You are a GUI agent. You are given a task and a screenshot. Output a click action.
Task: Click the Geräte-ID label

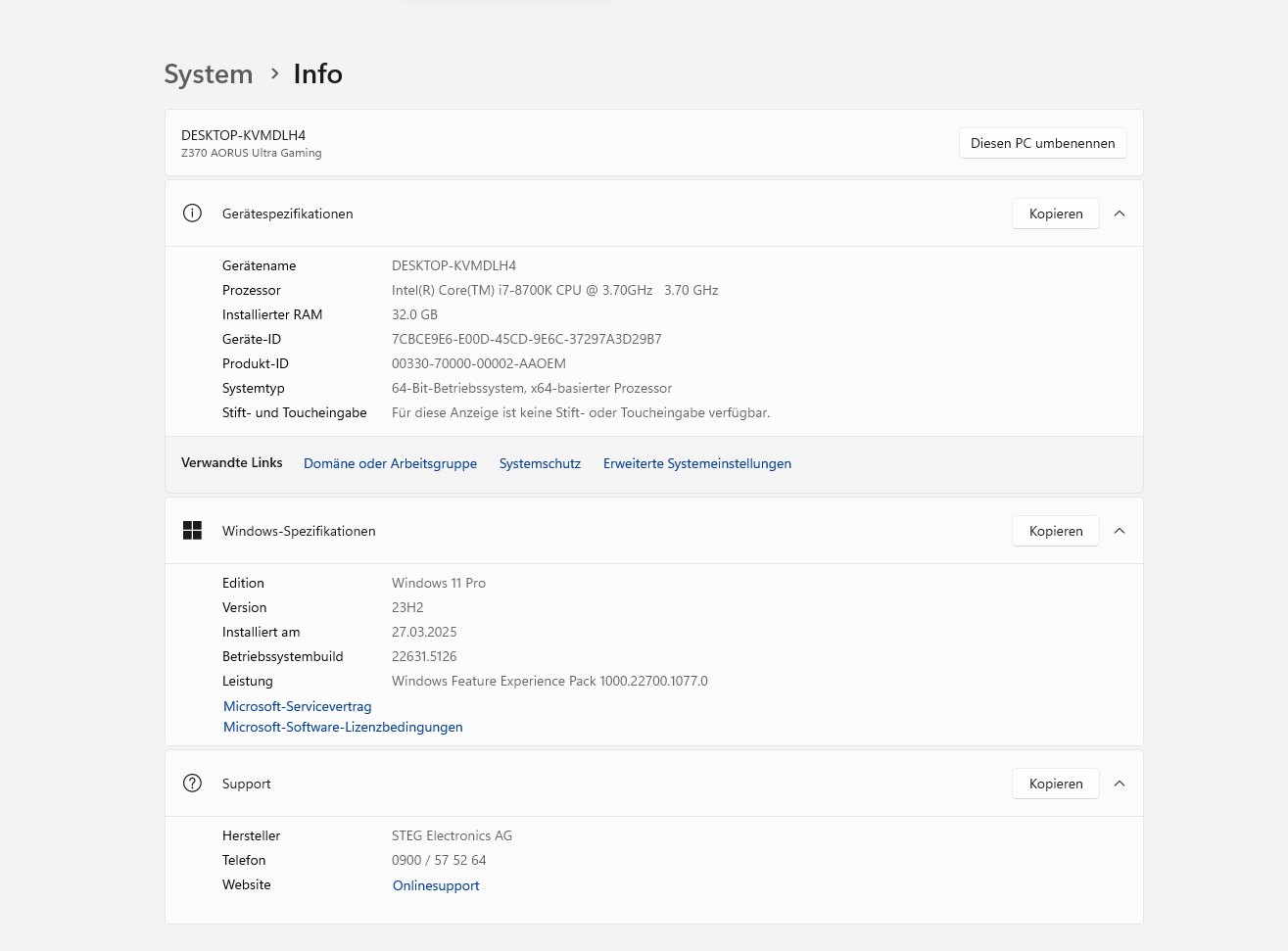(x=251, y=339)
